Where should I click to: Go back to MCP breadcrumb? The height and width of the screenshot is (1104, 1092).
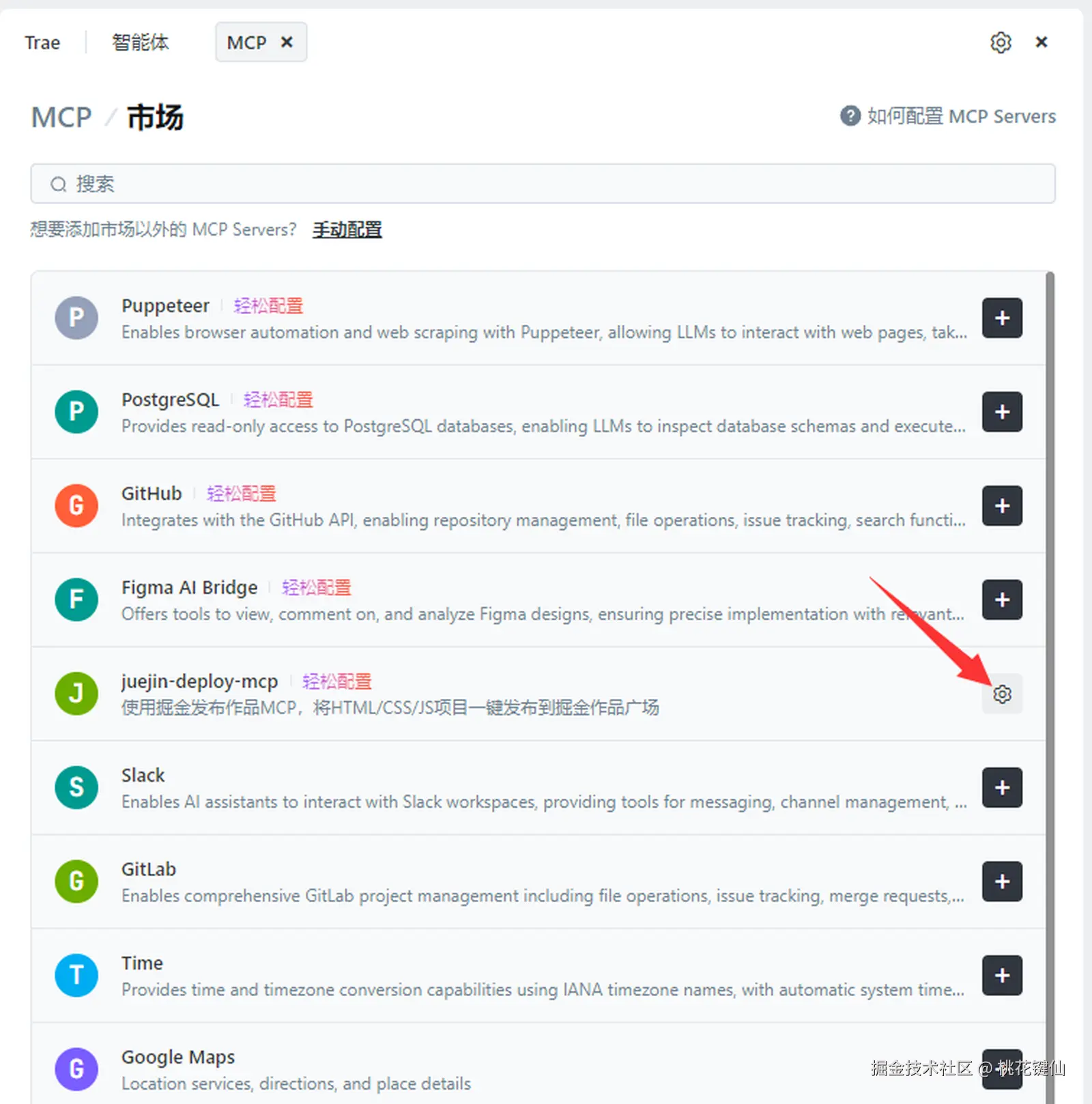click(x=61, y=117)
